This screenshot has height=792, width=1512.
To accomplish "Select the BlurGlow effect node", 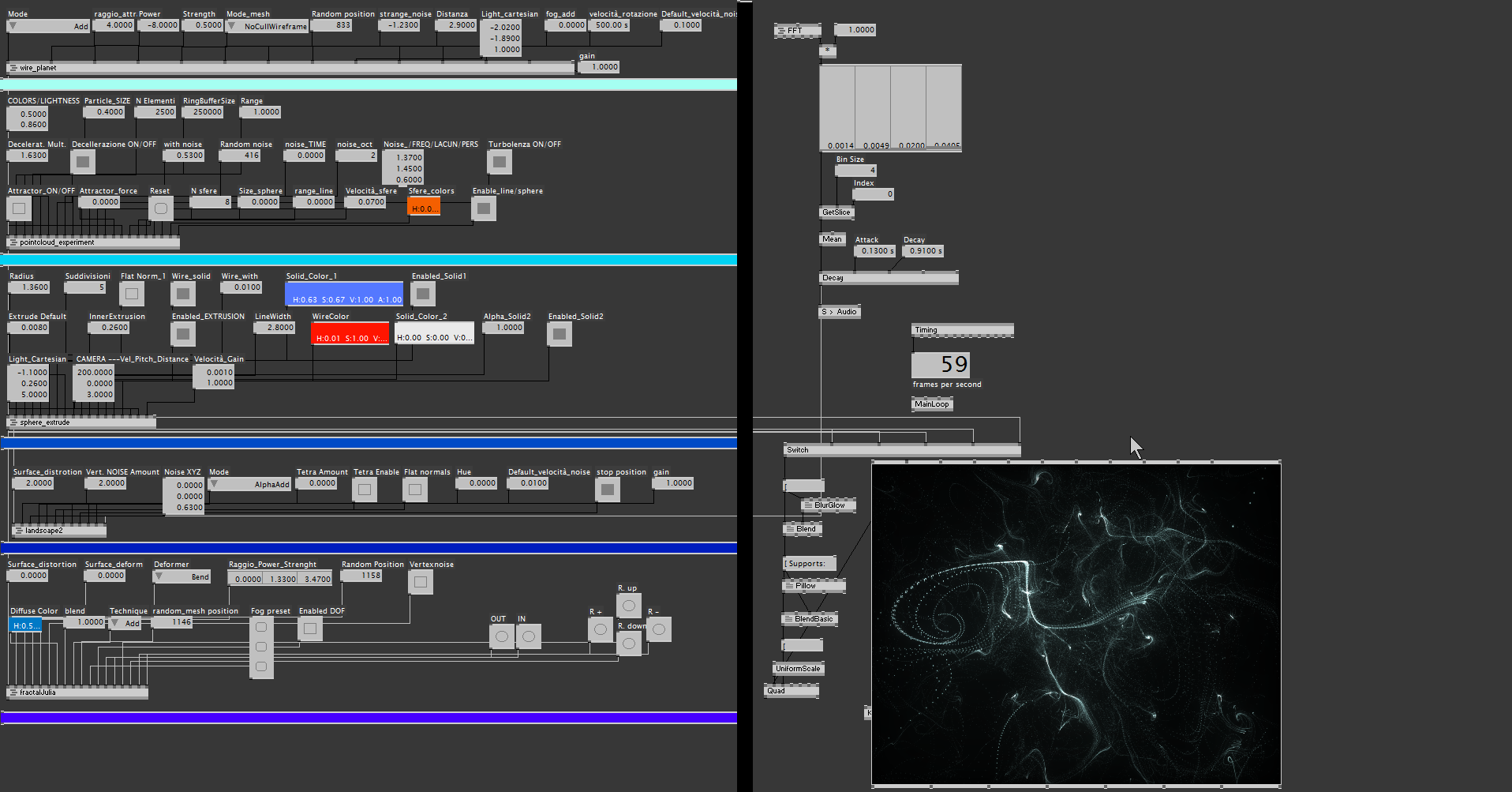I will (829, 505).
